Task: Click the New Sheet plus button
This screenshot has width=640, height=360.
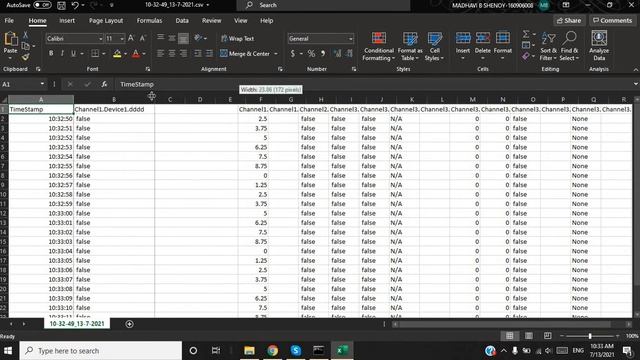Action: (x=129, y=324)
